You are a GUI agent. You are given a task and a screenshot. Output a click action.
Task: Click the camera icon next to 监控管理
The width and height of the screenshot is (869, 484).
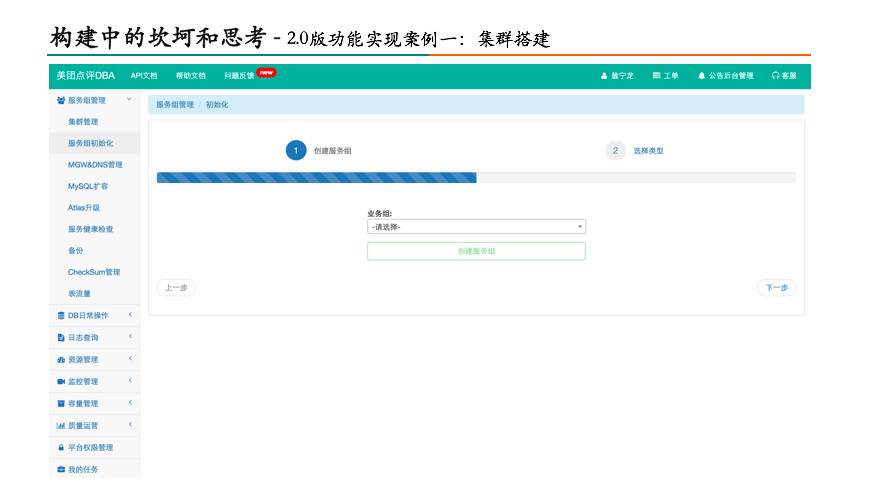(61, 381)
